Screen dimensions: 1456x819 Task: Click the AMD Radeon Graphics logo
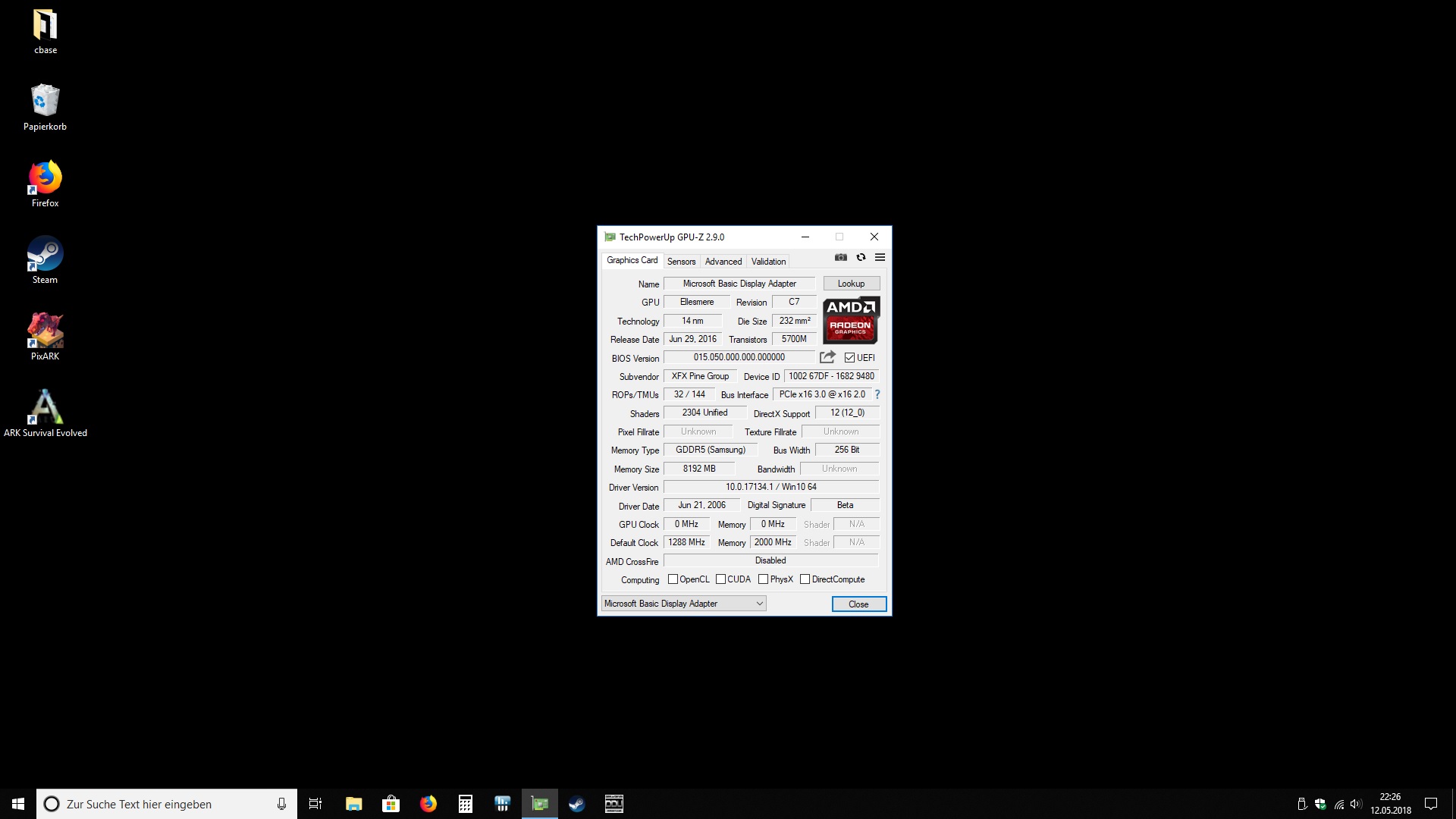851,320
